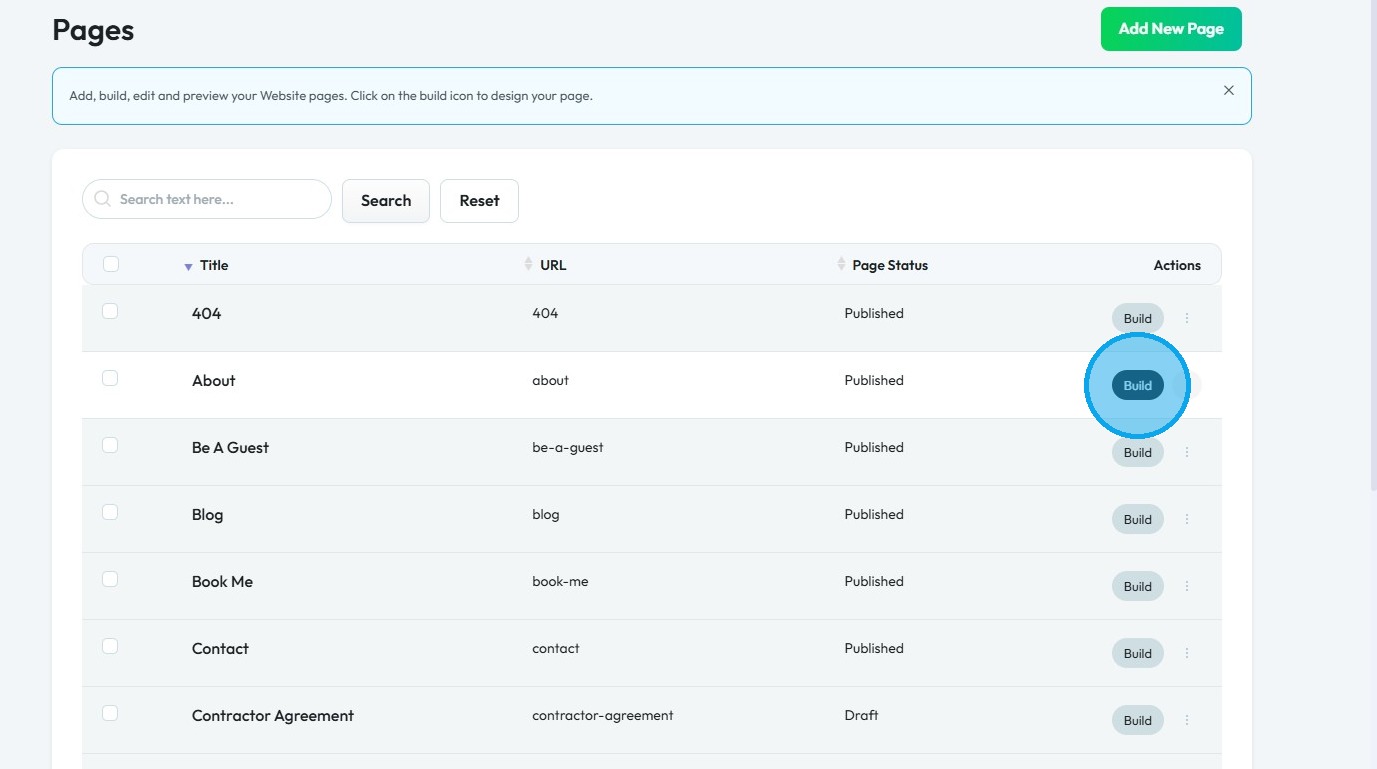Open three-dot actions menu for Be A Guest
The height and width of the screenshot is (769, 1377).
click(x=1187, y=452)
